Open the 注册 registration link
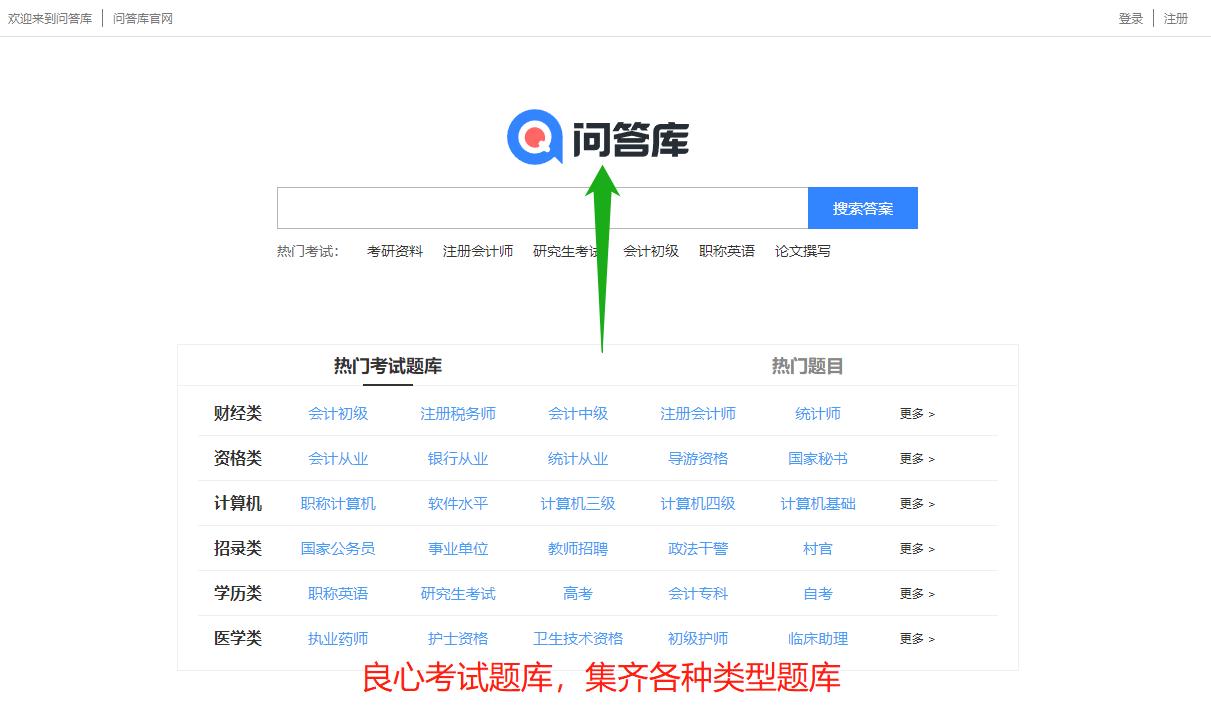 (1176, 18)
